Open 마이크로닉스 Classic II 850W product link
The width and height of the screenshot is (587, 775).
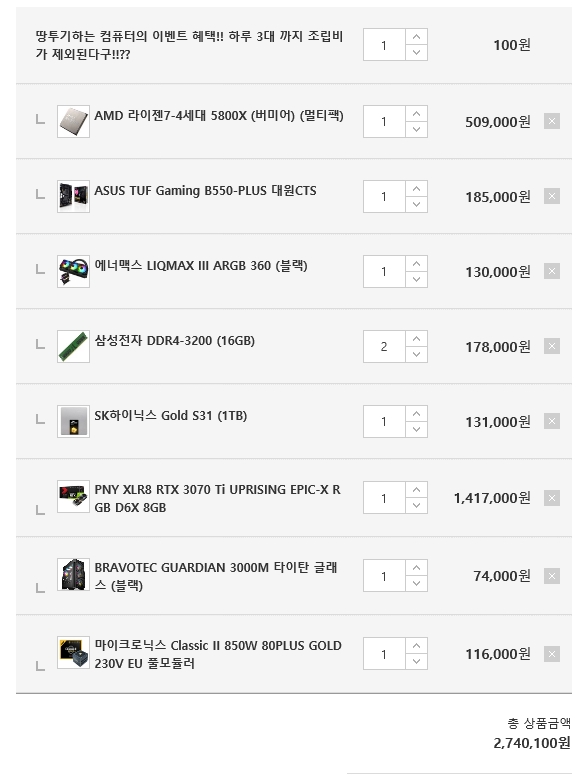pyautogui.click(x=218, y=654)
